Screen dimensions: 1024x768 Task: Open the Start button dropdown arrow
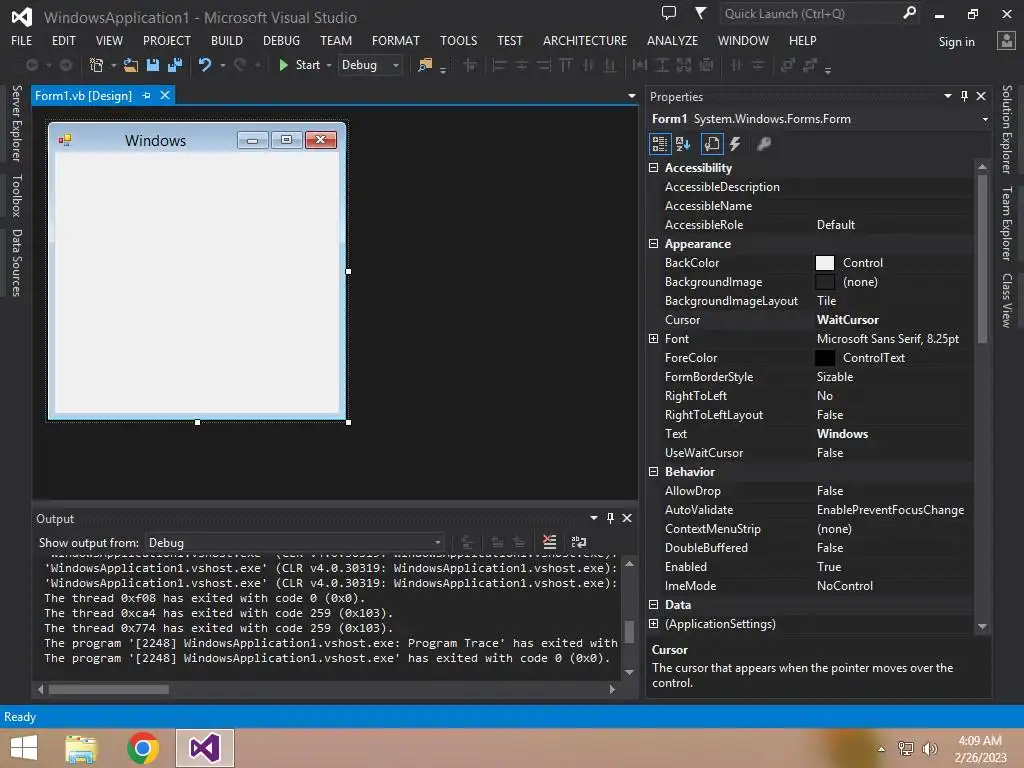point(328,65)
